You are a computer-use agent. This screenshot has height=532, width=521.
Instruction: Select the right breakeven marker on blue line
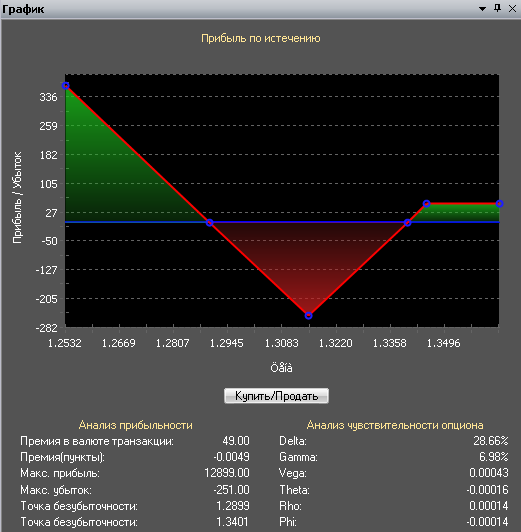(x=408, y=223)
